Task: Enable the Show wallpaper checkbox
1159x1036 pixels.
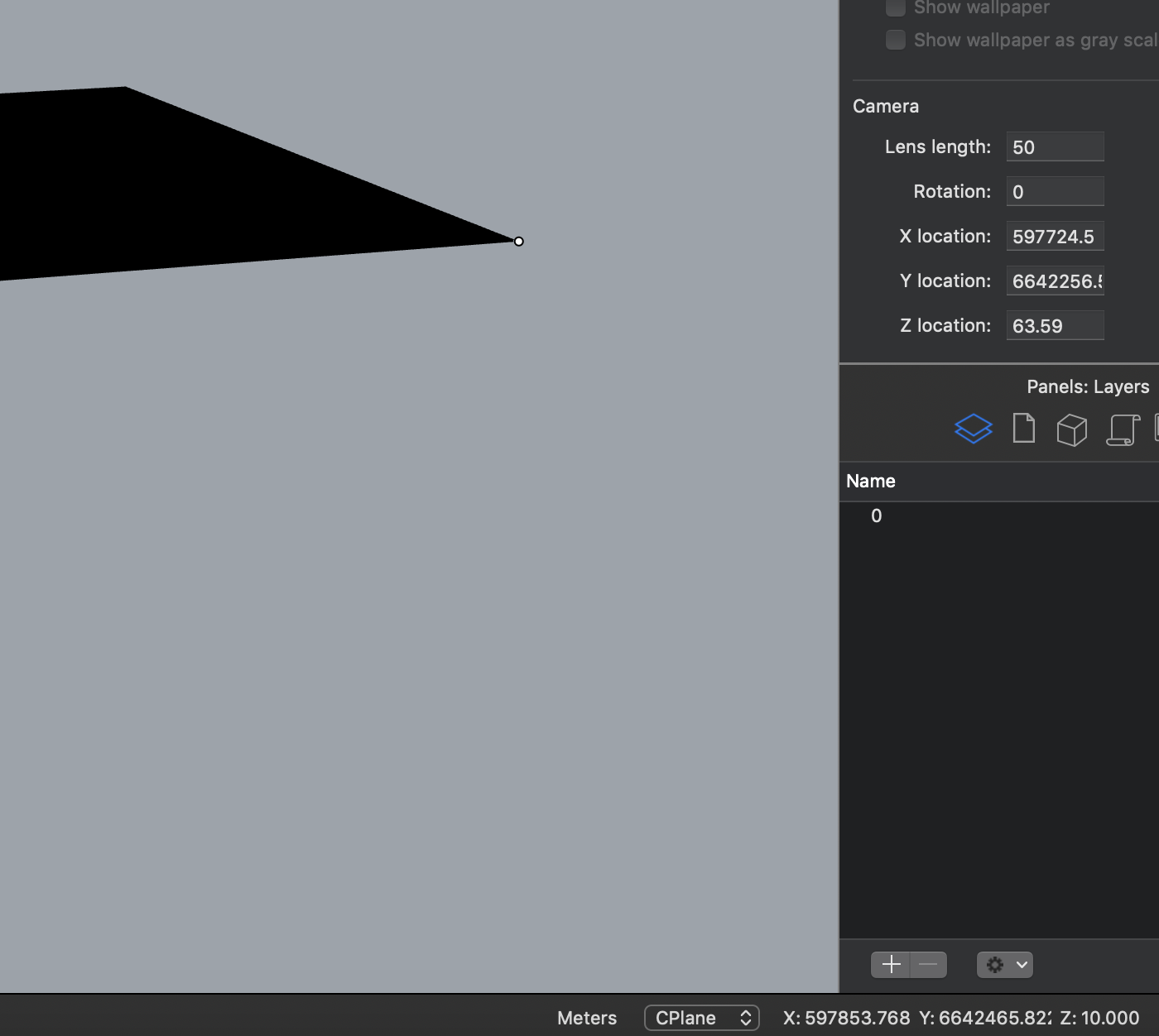Action: [x=895, y=7]
